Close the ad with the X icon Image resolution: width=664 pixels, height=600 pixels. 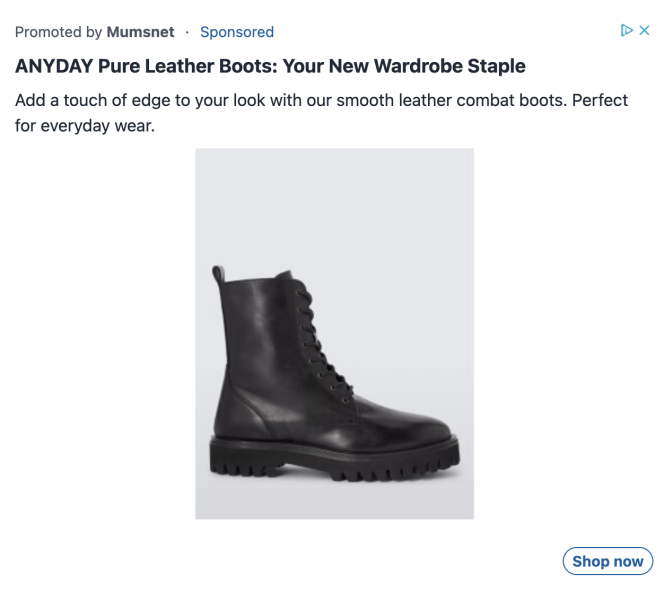coord(645,31)
